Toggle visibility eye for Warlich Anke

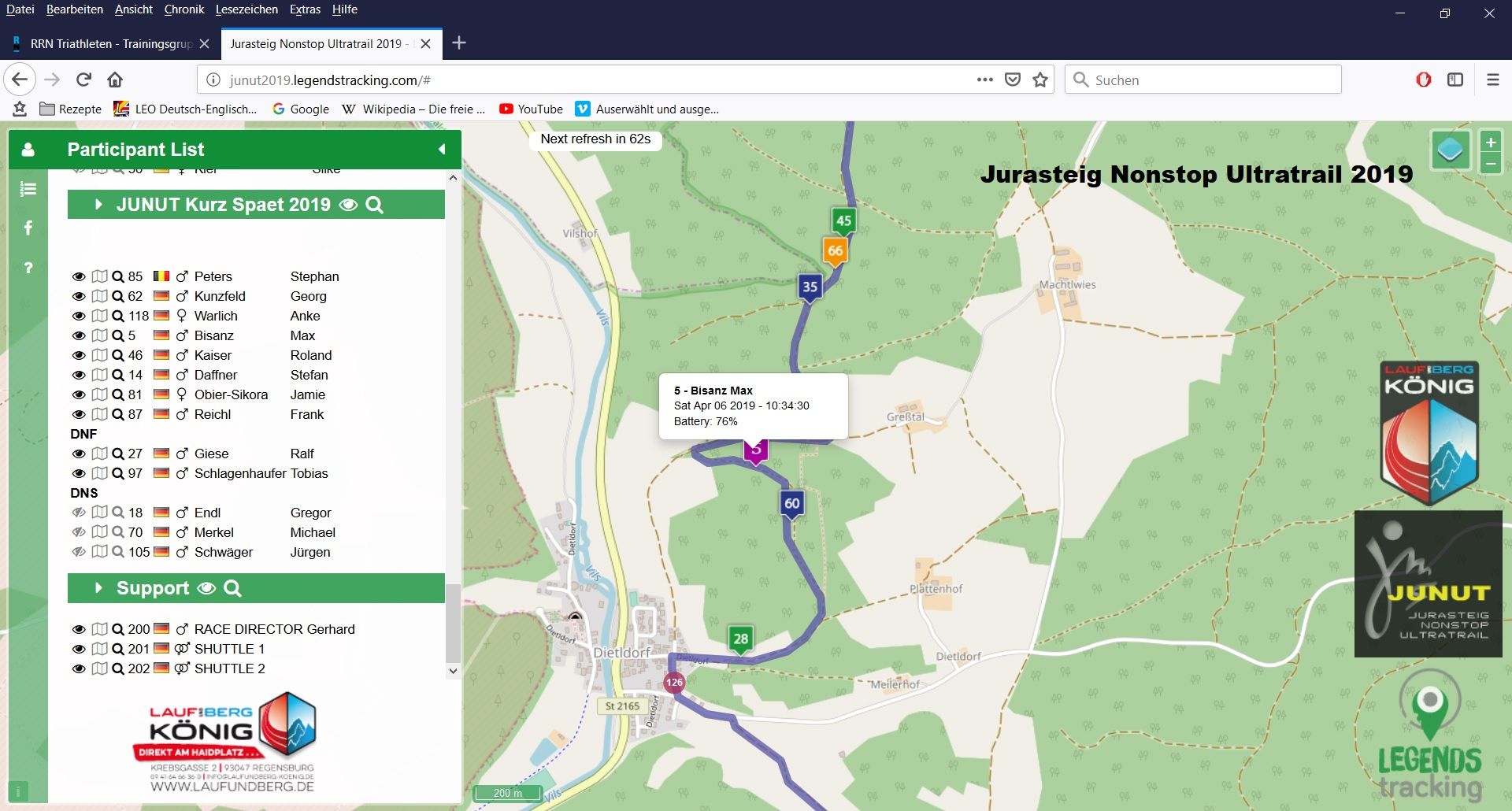click(79, 316)
